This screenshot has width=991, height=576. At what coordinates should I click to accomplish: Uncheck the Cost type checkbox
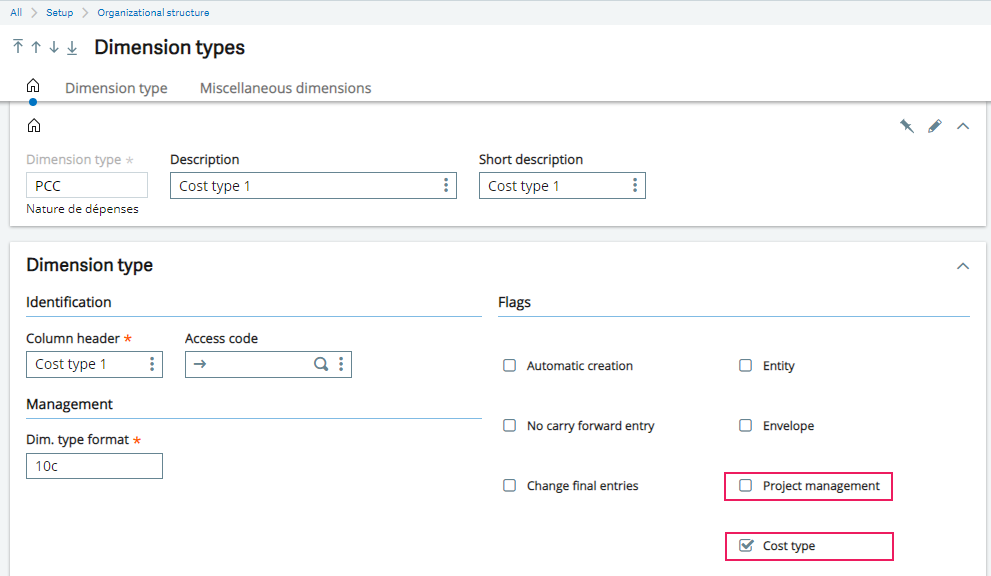click(746, 546)
